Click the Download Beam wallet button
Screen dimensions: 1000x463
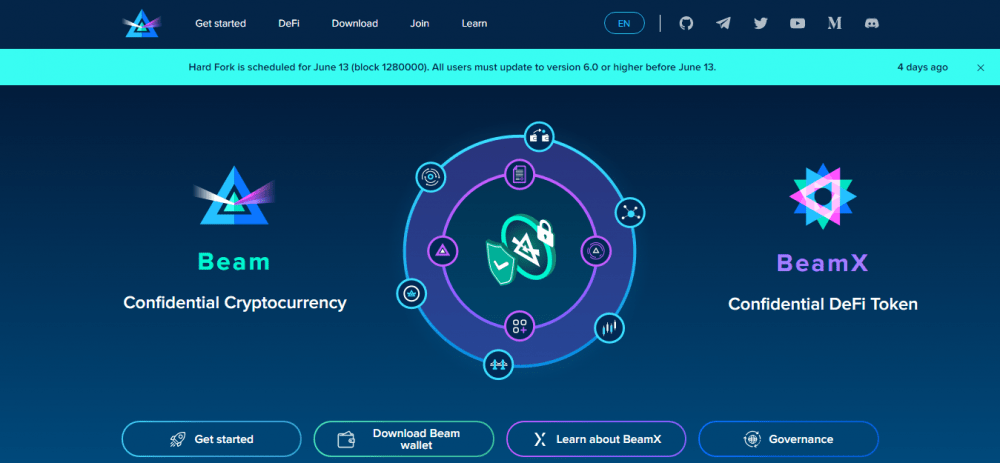tap(404, 439)
